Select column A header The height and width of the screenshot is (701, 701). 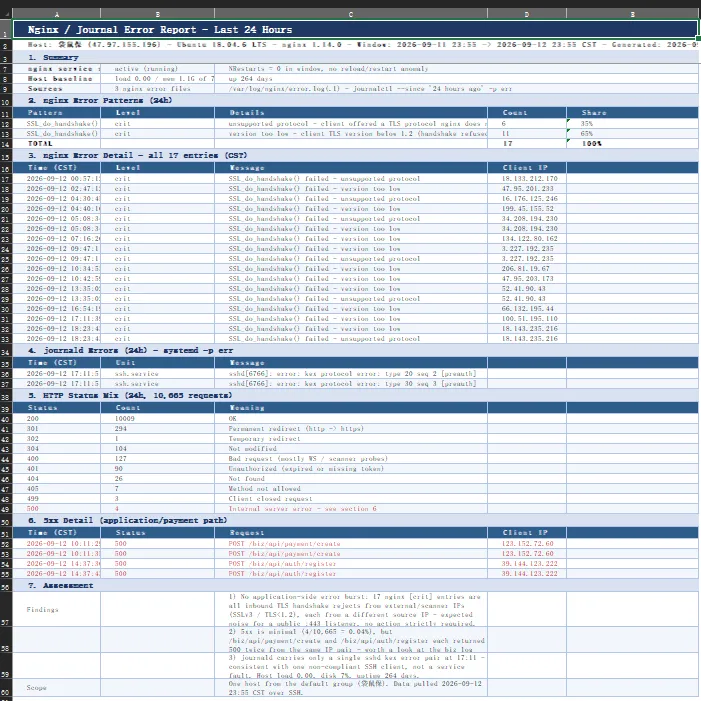point(57,14)
